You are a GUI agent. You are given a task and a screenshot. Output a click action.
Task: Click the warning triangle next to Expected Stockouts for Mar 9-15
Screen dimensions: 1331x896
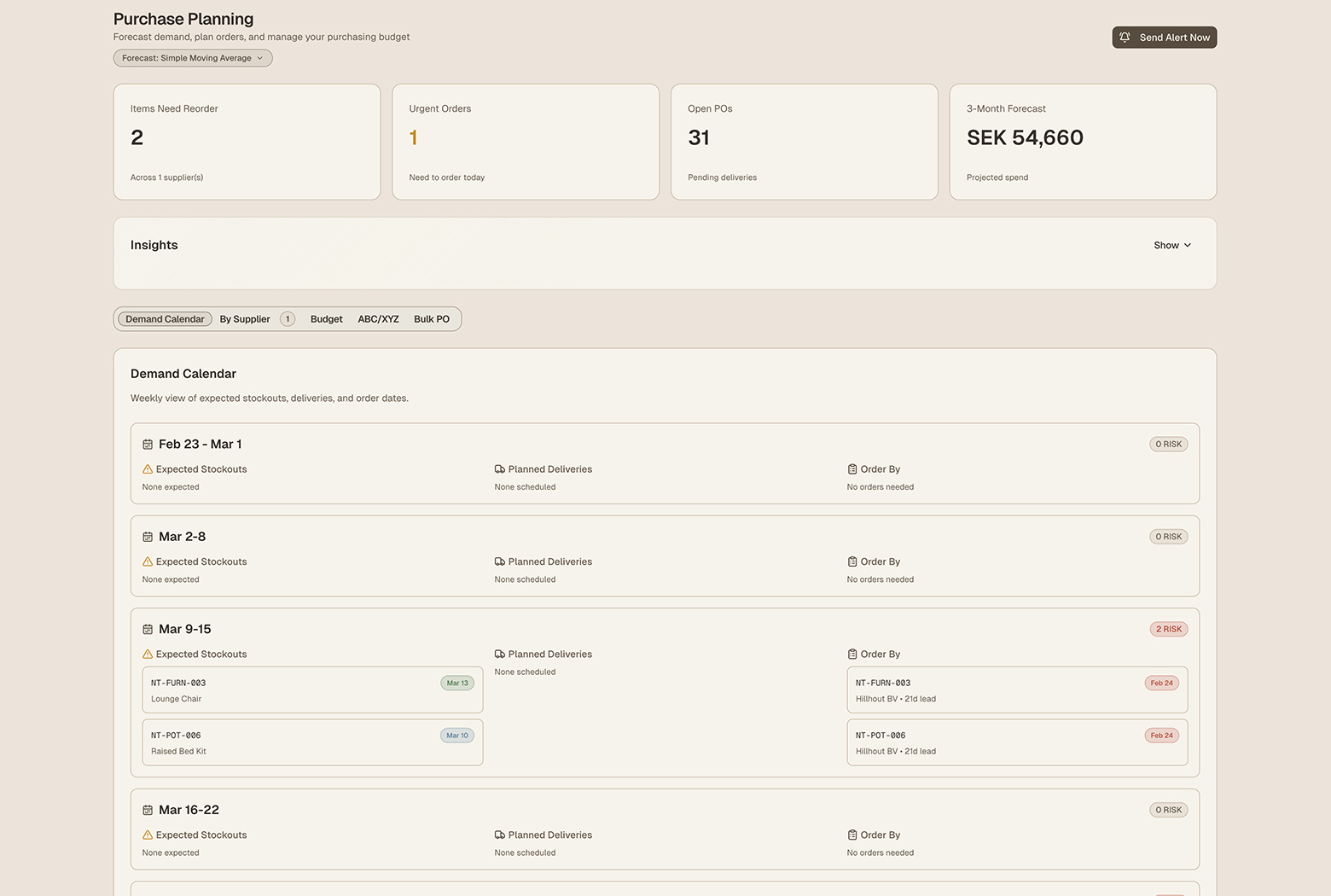coord(147,654)
